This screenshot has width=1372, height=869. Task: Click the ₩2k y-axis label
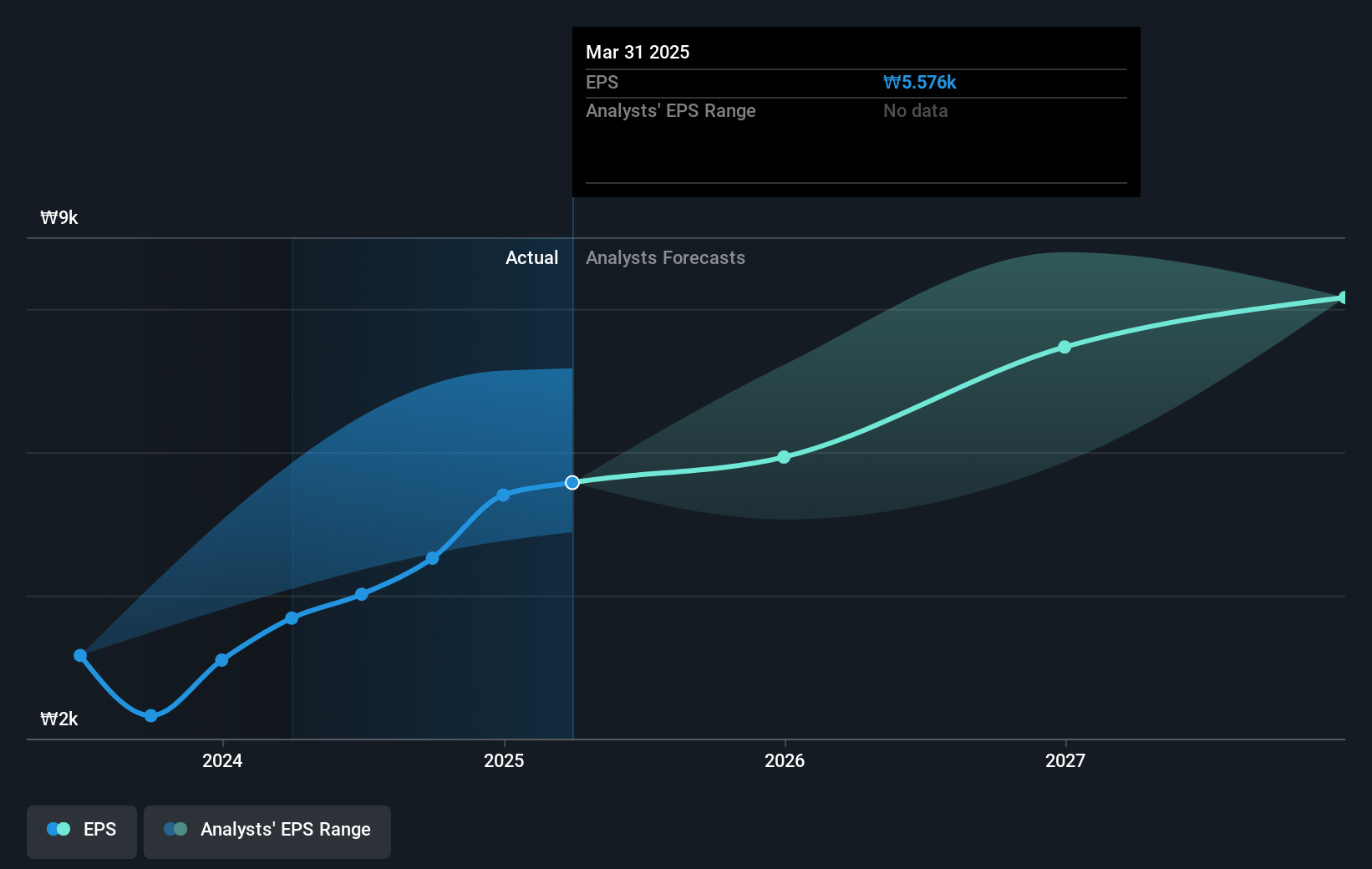59,719
